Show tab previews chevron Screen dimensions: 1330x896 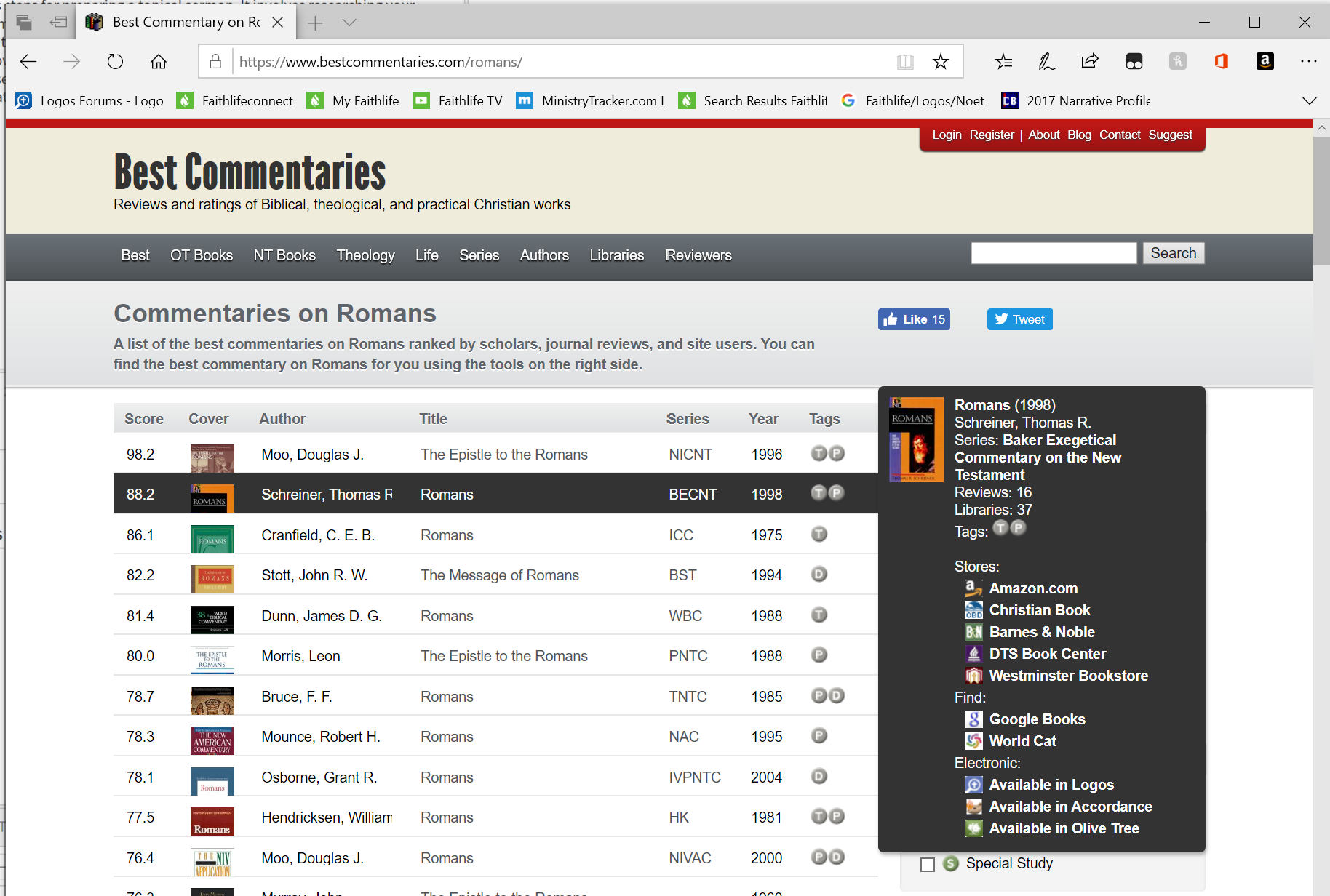(349, 23)
